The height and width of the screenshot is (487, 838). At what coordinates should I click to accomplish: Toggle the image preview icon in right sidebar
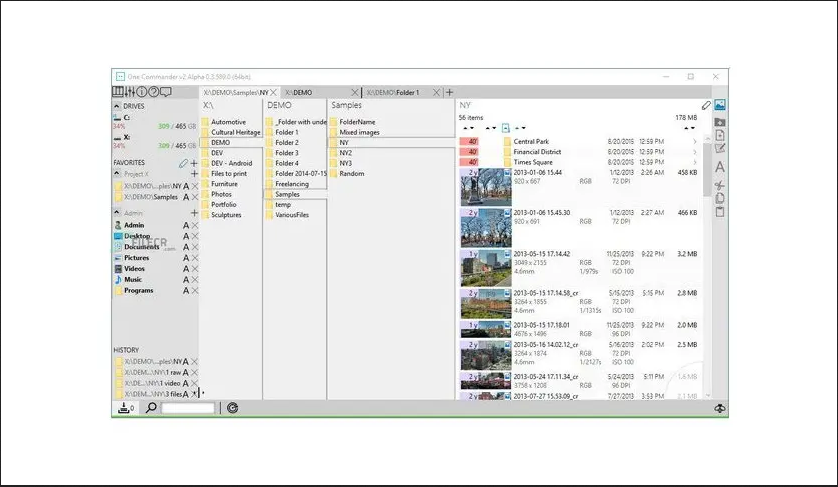(x=720, y=105)
